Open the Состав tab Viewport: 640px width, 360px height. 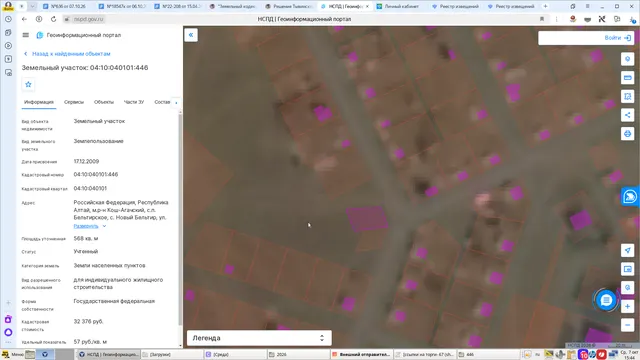(162, 102)
